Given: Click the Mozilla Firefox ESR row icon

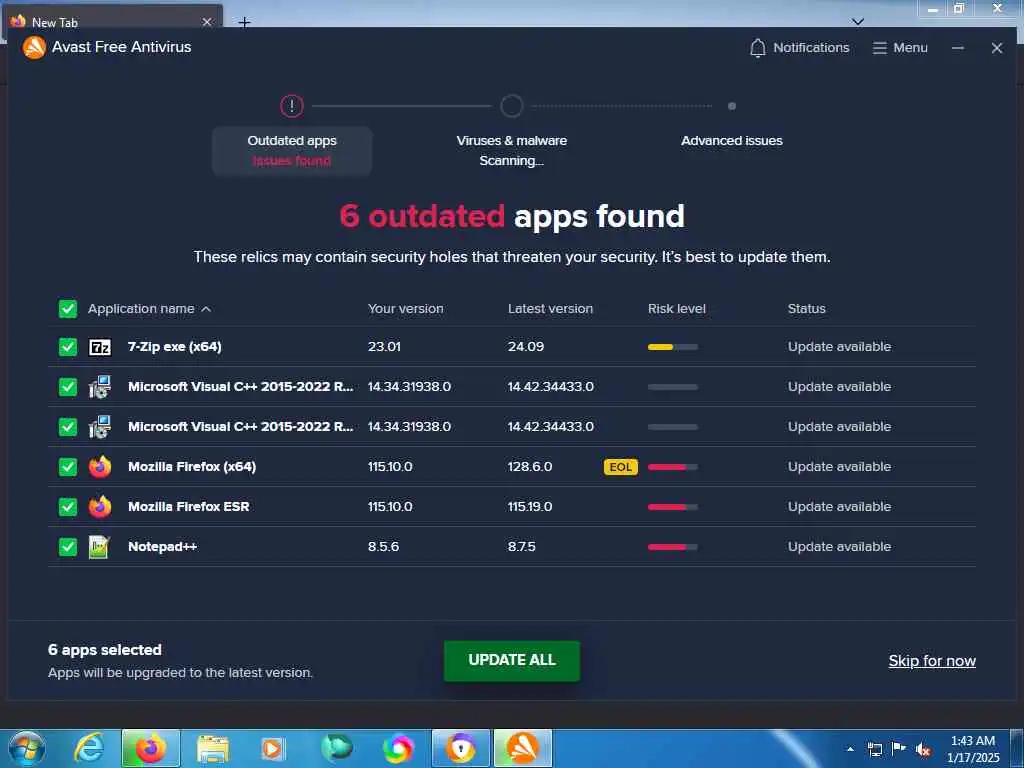Looking at the screenshot, I should 100,507.
